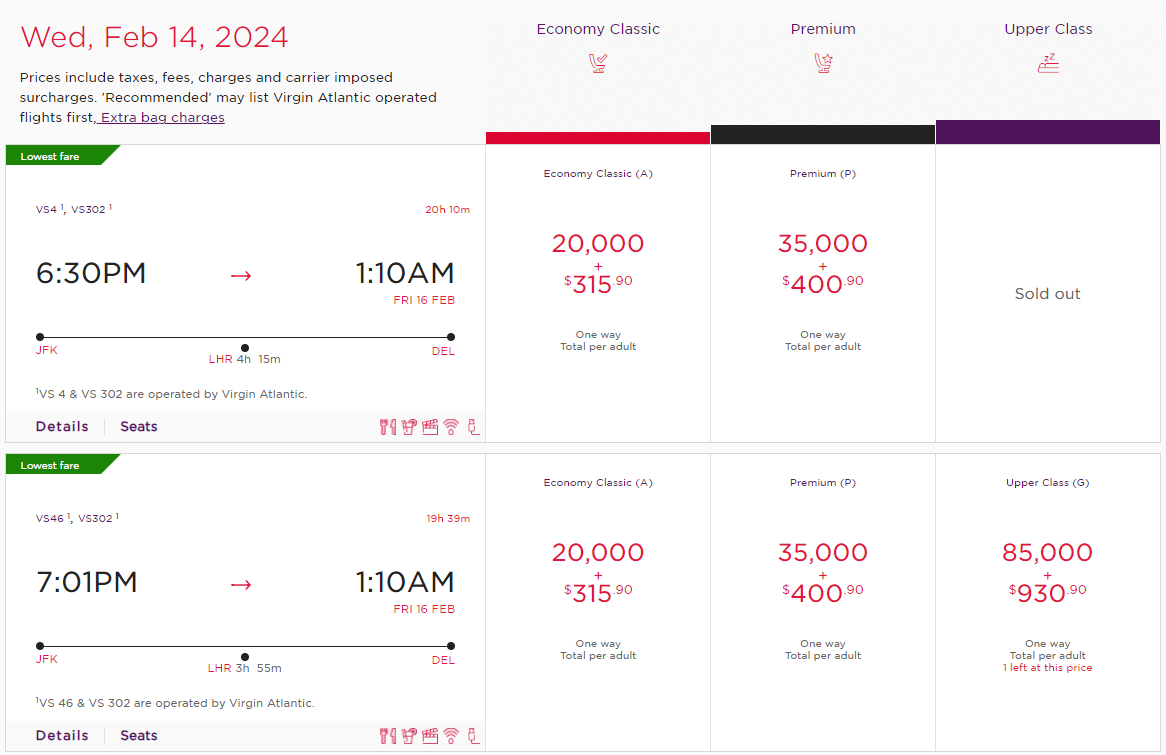Show Seats for the 7:01PM flight

coord(139,736)
